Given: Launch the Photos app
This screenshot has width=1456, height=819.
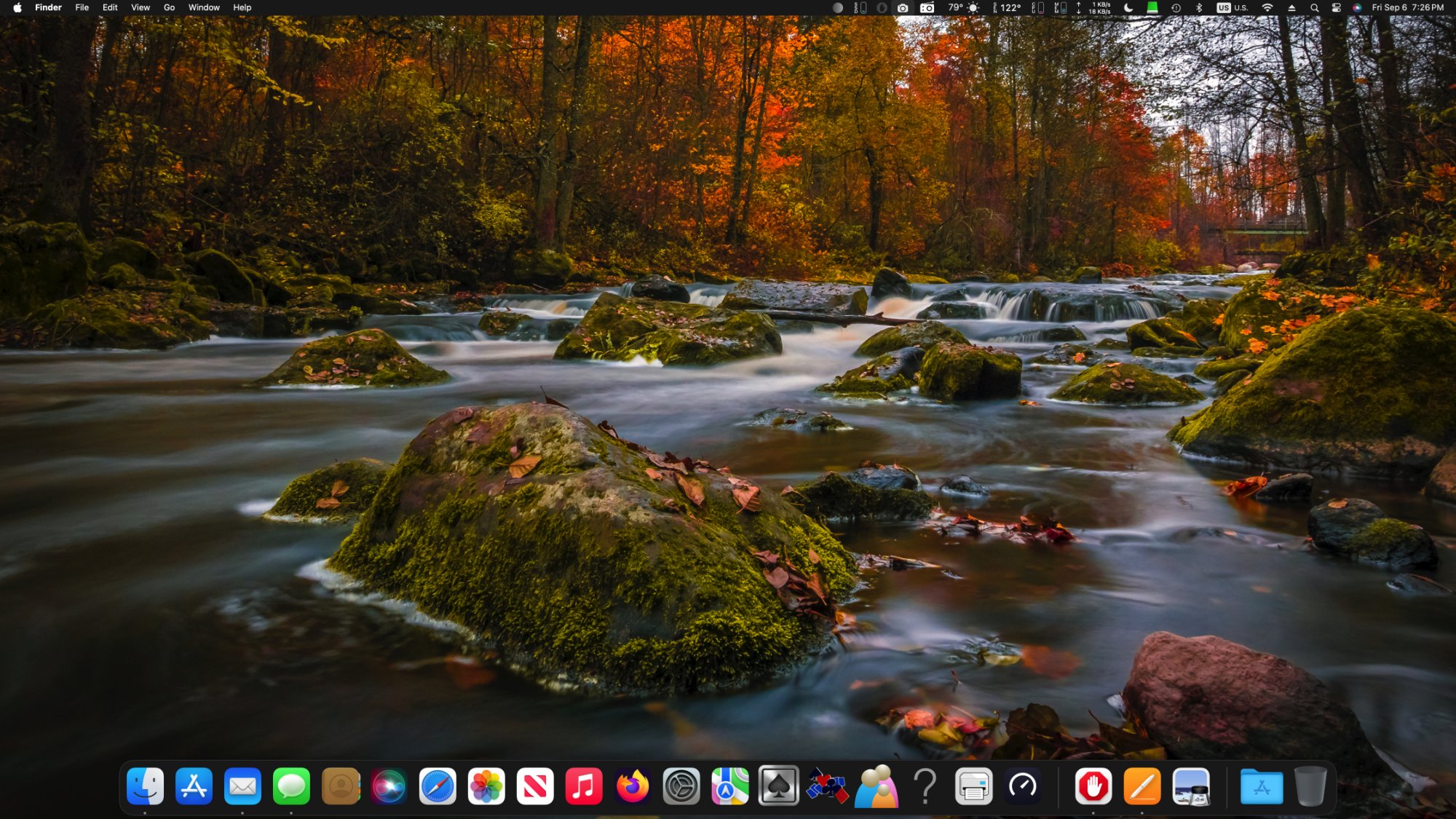Looking at the screenshot, I should tap(486, 786).
